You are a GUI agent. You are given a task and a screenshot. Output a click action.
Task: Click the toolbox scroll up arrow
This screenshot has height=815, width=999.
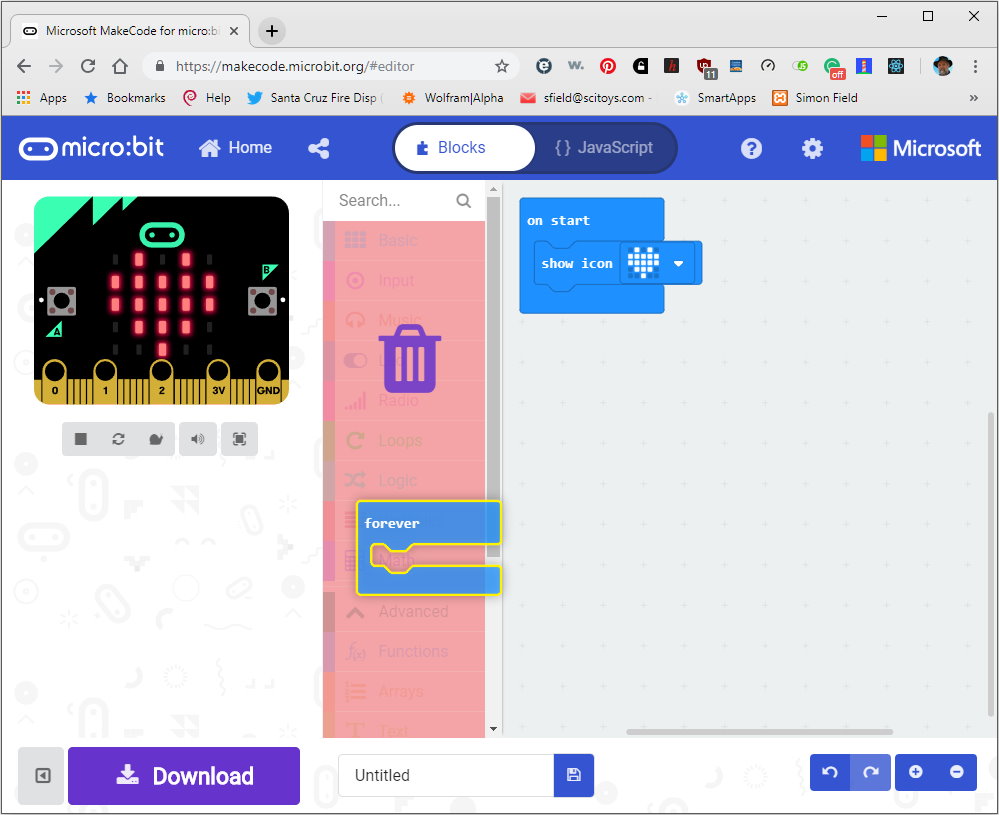(x=493, y=189)
